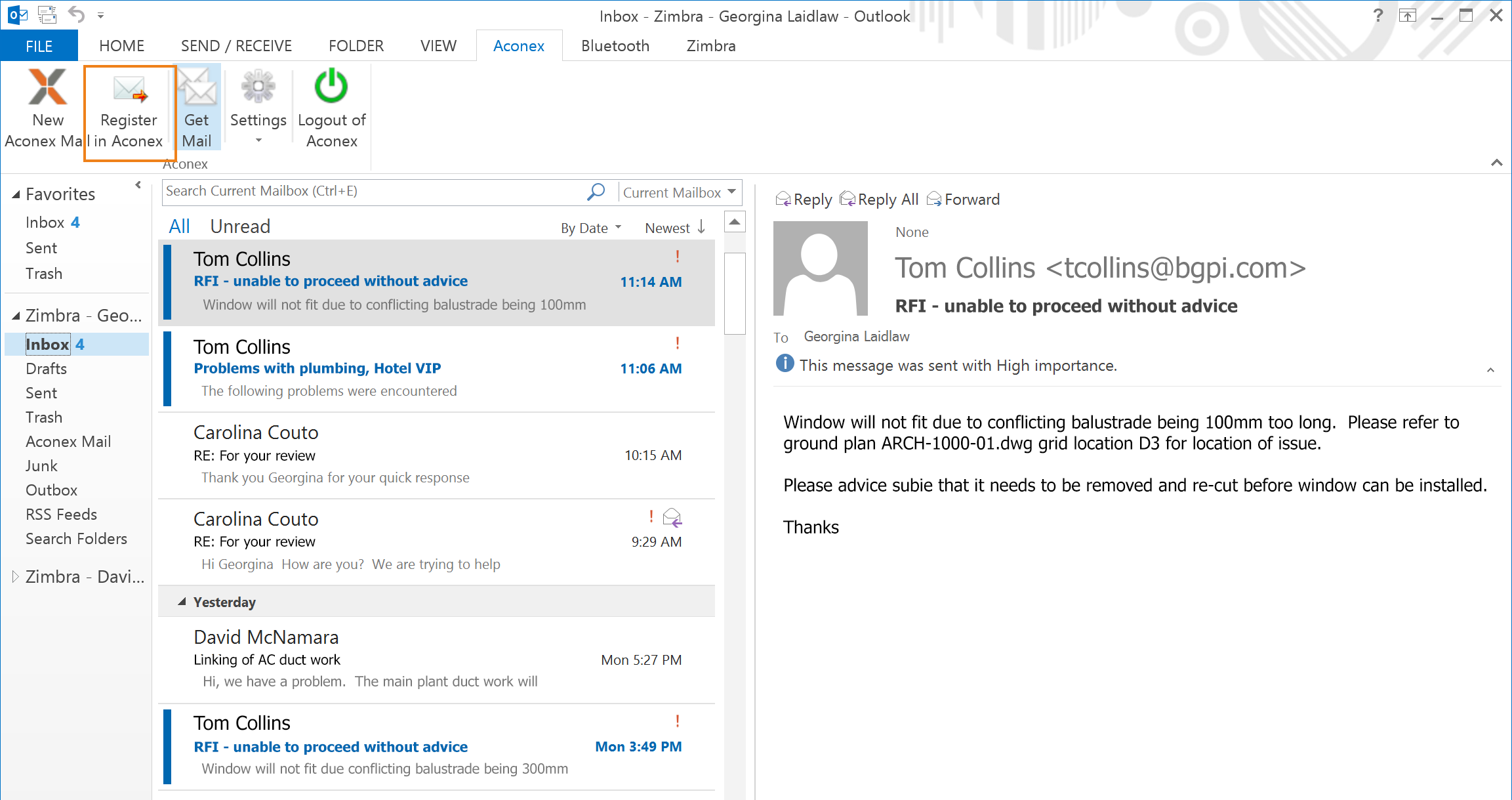Open Tom Collins Mon 3:49 PM email
Image resolution: width=1512 pixels, height=800 pixels.
click(437, 747)
